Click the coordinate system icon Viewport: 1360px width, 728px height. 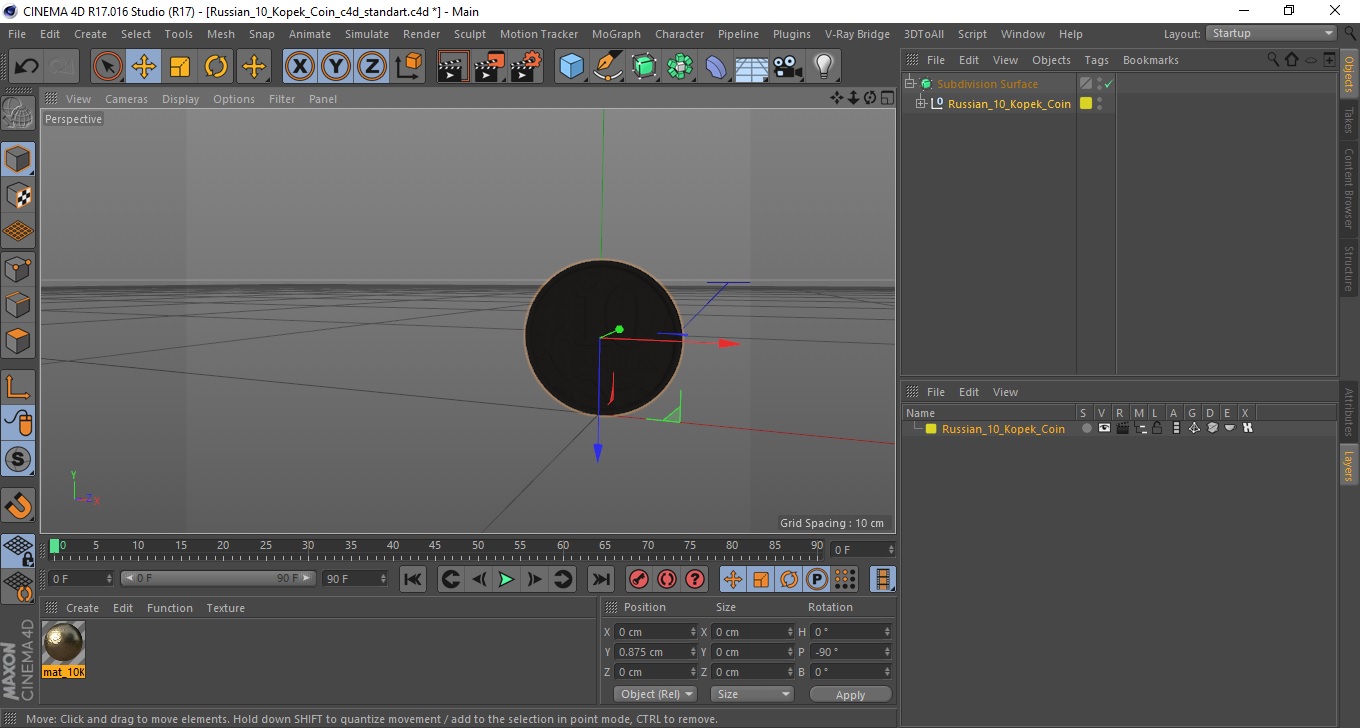(x=408, y=67)
